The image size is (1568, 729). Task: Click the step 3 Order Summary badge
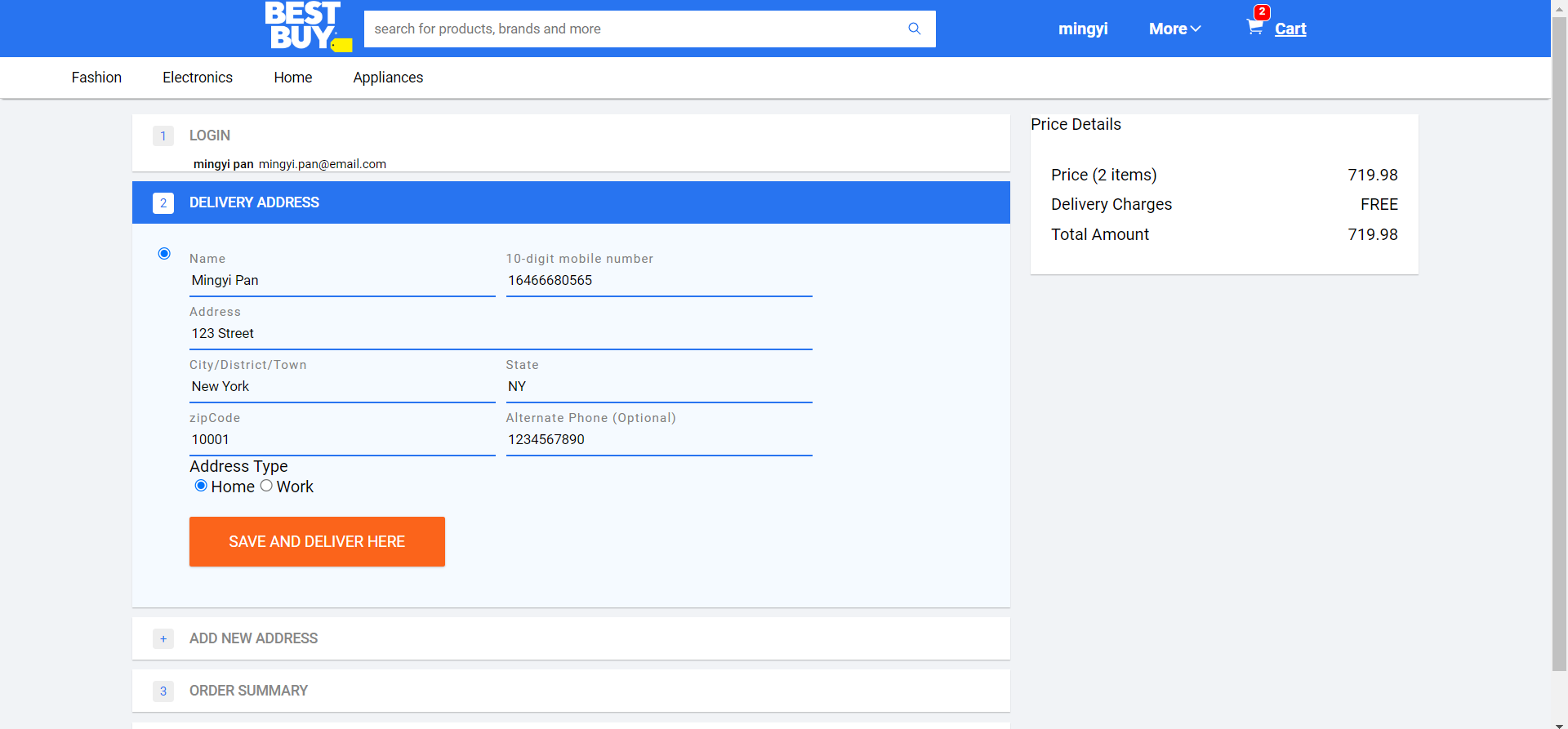[163, 691]
